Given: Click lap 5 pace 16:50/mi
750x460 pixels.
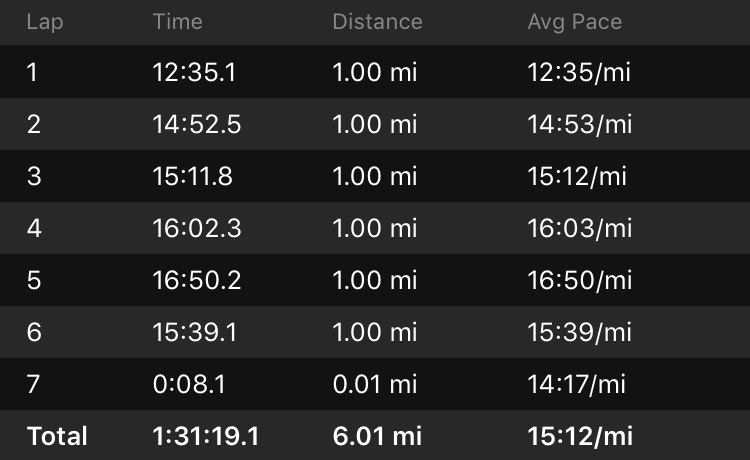Looking at the screenshot, I should 579,281.
